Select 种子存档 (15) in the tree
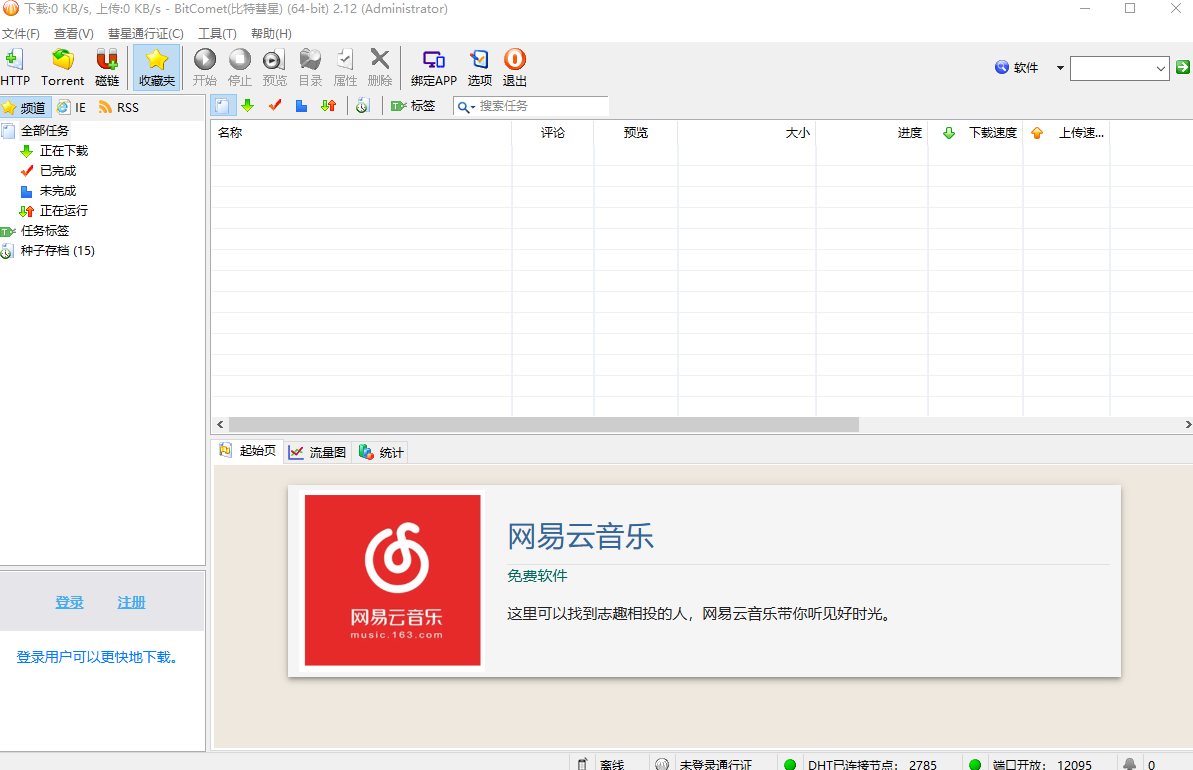The height and width of the screenshot is (770, 1193). tap(57, 250)
